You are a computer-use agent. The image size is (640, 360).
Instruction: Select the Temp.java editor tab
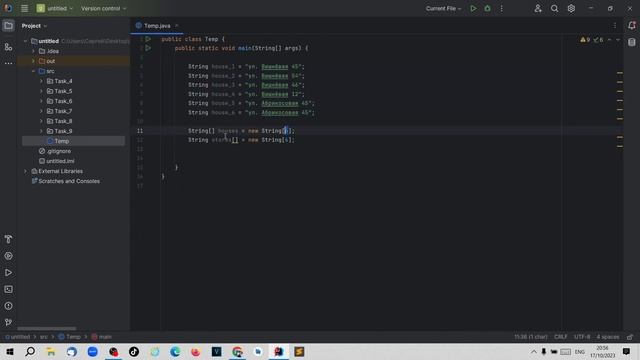(157, 26)
